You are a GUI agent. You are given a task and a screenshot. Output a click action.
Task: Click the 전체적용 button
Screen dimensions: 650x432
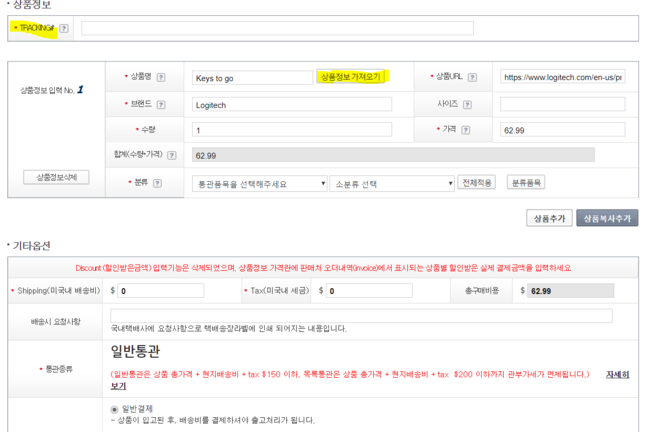tap(477, 183)
